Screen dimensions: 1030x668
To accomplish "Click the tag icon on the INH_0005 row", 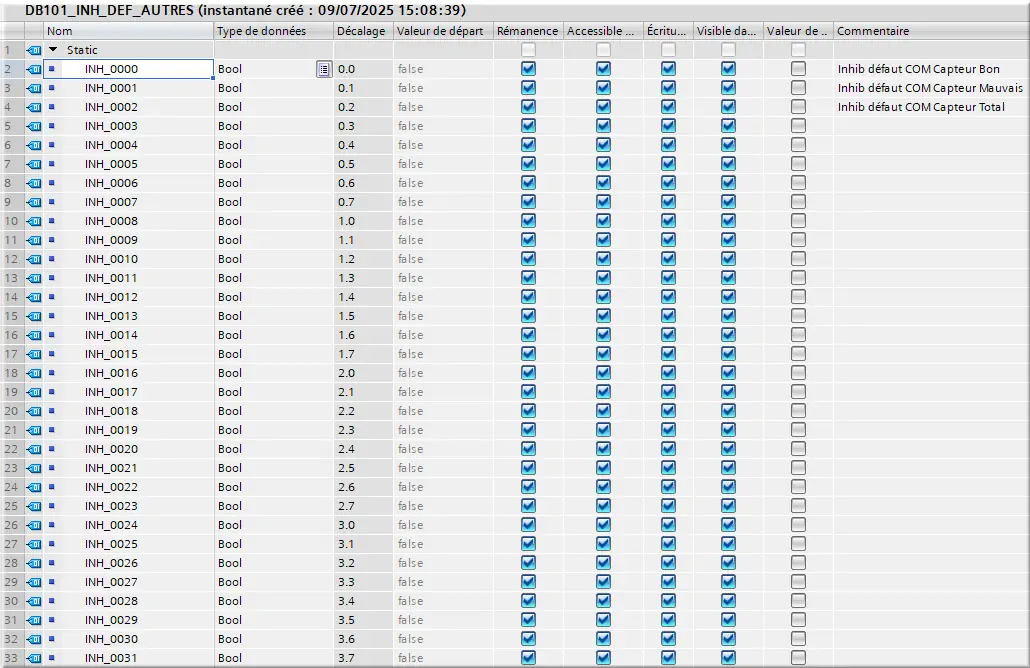I will (x=34, y=164).
